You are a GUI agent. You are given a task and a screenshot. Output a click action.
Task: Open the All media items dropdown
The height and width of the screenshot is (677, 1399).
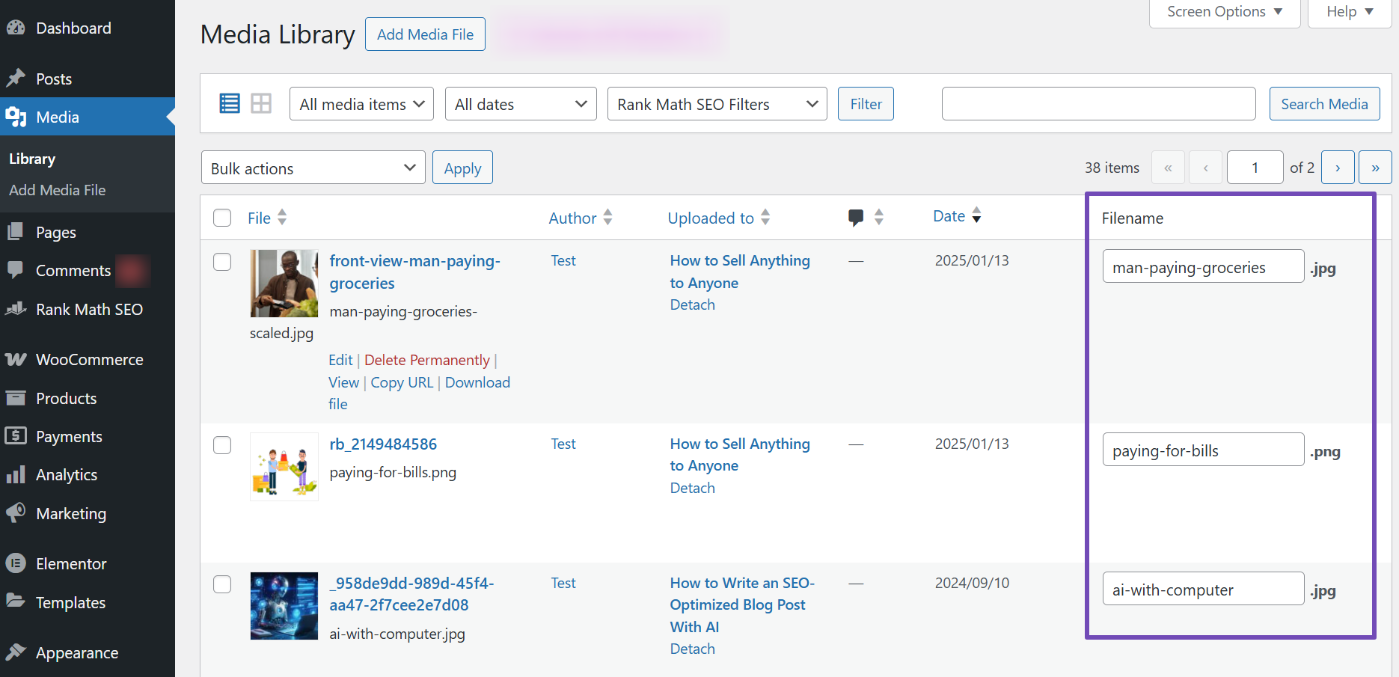click(361, 104)
